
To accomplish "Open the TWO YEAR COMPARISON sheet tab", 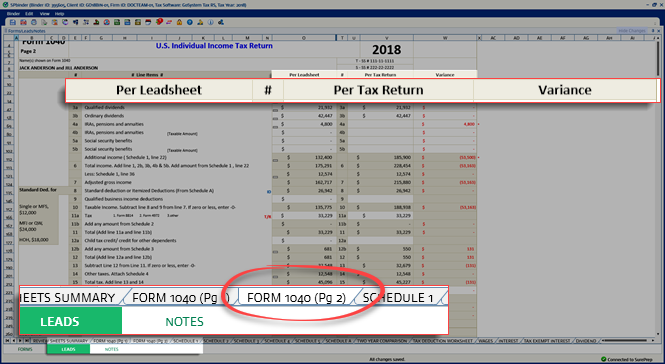I will [x=382, y=341].
